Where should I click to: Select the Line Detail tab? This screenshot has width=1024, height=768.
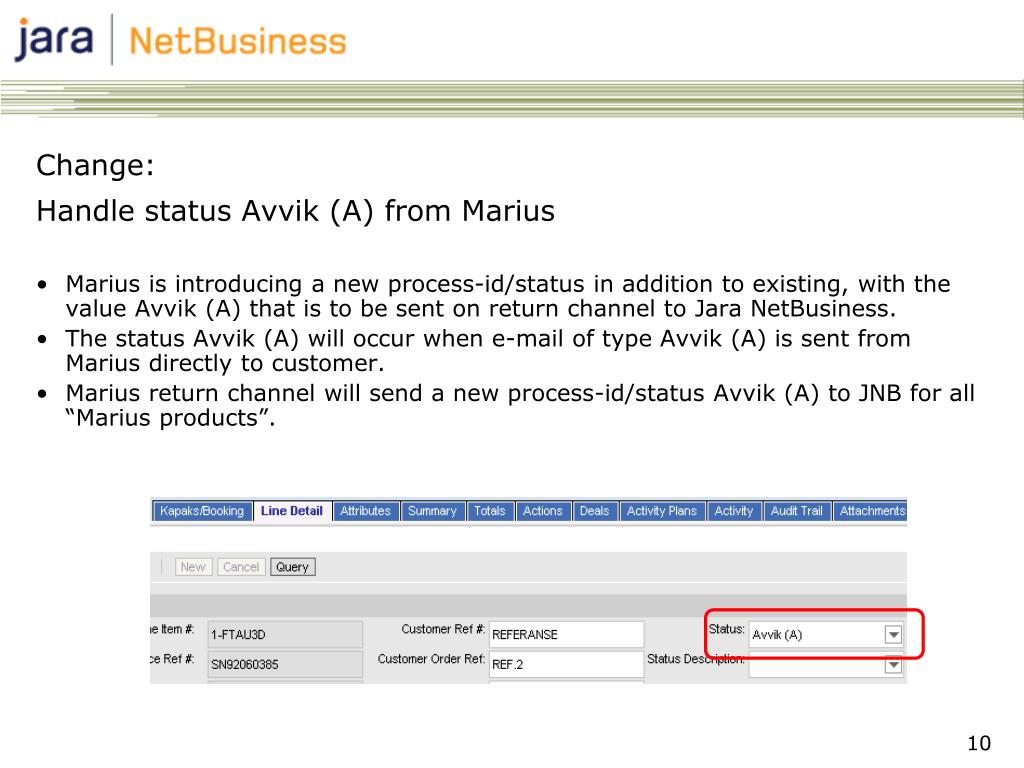click(x=292, y=511)
